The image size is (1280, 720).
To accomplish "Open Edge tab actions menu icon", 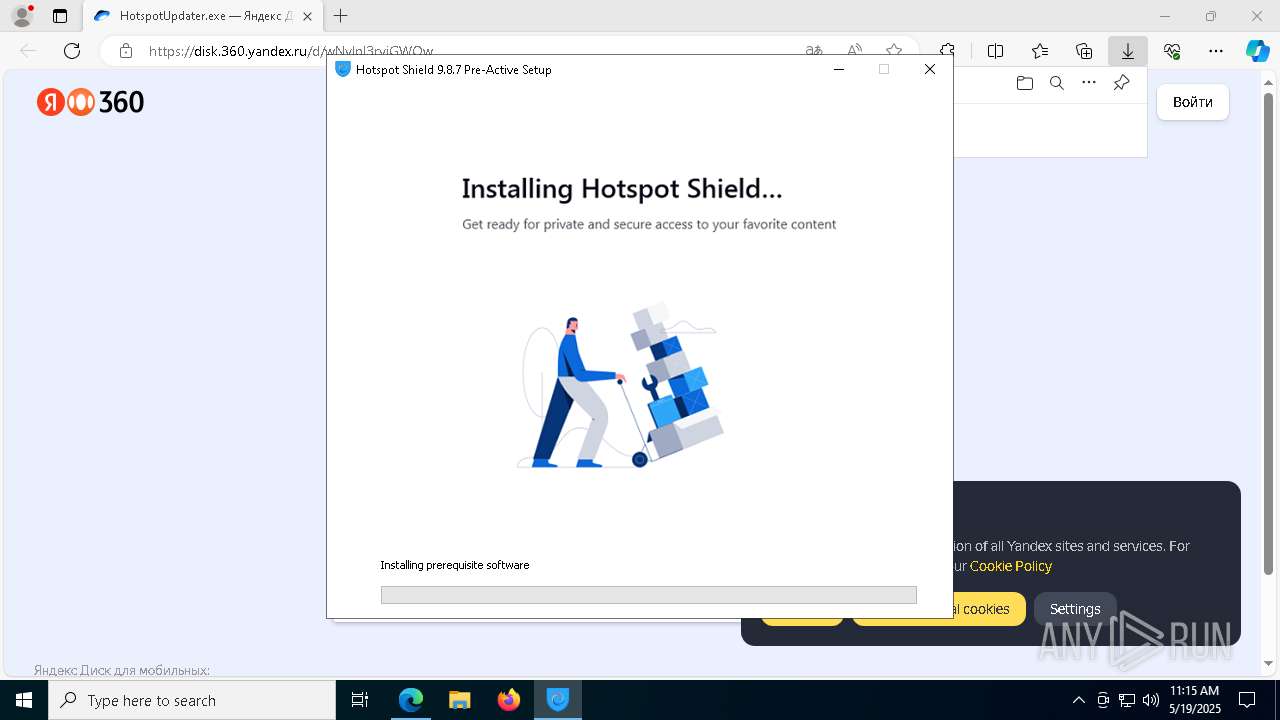I will pos(60,16).
